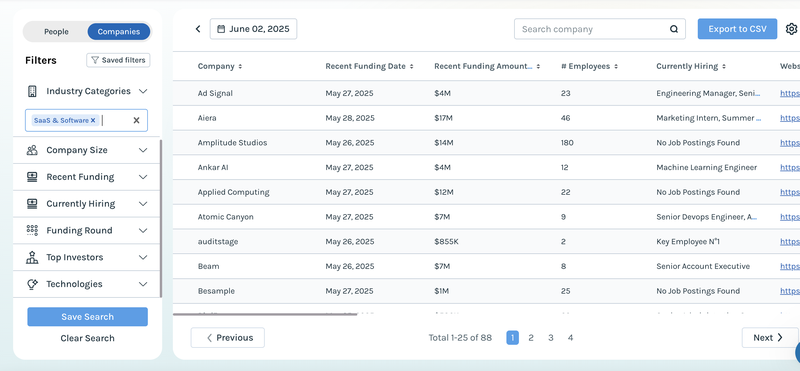Open Ankar AI website link
The width and height of the screenshot is (800, 371).
pyautogui.click(x=790, y=167)
